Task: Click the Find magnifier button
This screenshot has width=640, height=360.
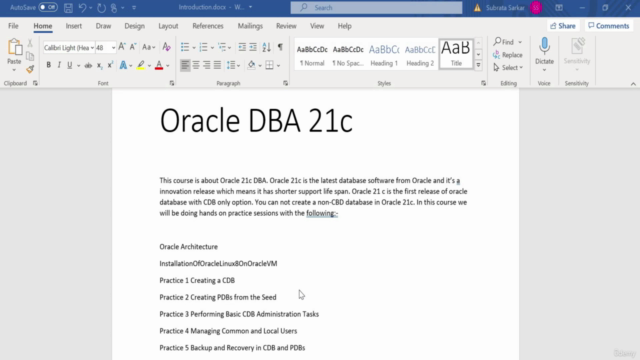Action: pyautogui.click(x=504, y=42)
